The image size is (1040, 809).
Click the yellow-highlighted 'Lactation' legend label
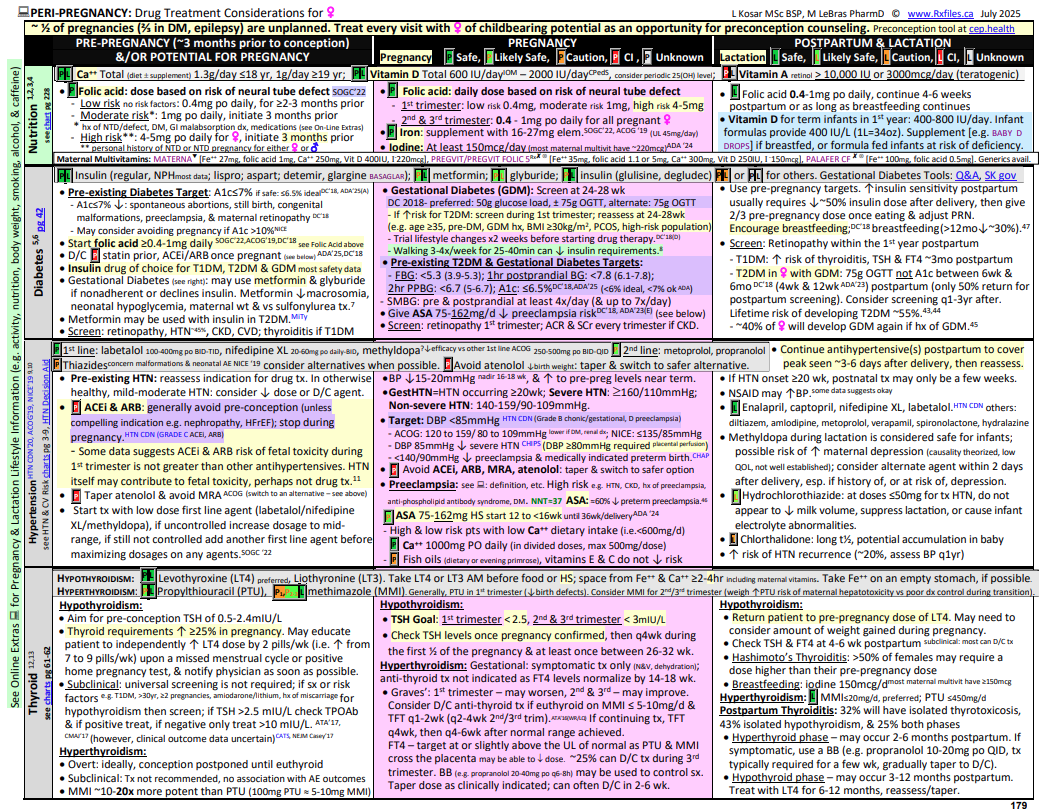click(x=742, y=58)
